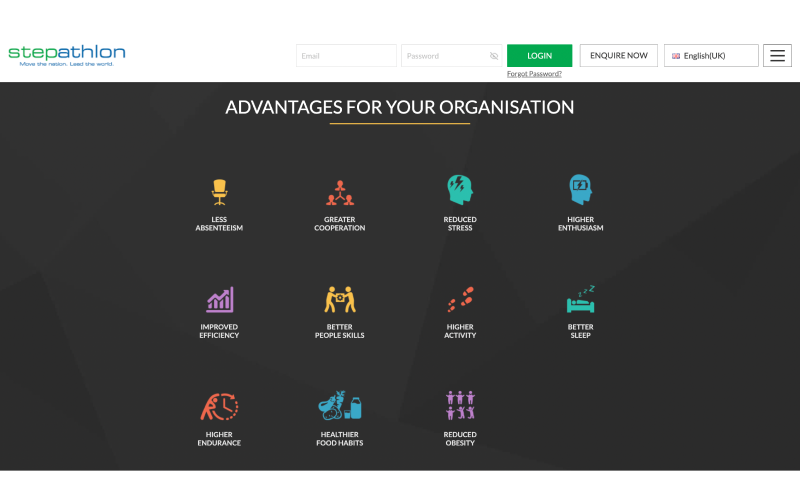Click the UK flag icon
Image resolution: width=800 pixels, height=500 pixels.
point(676,56)
